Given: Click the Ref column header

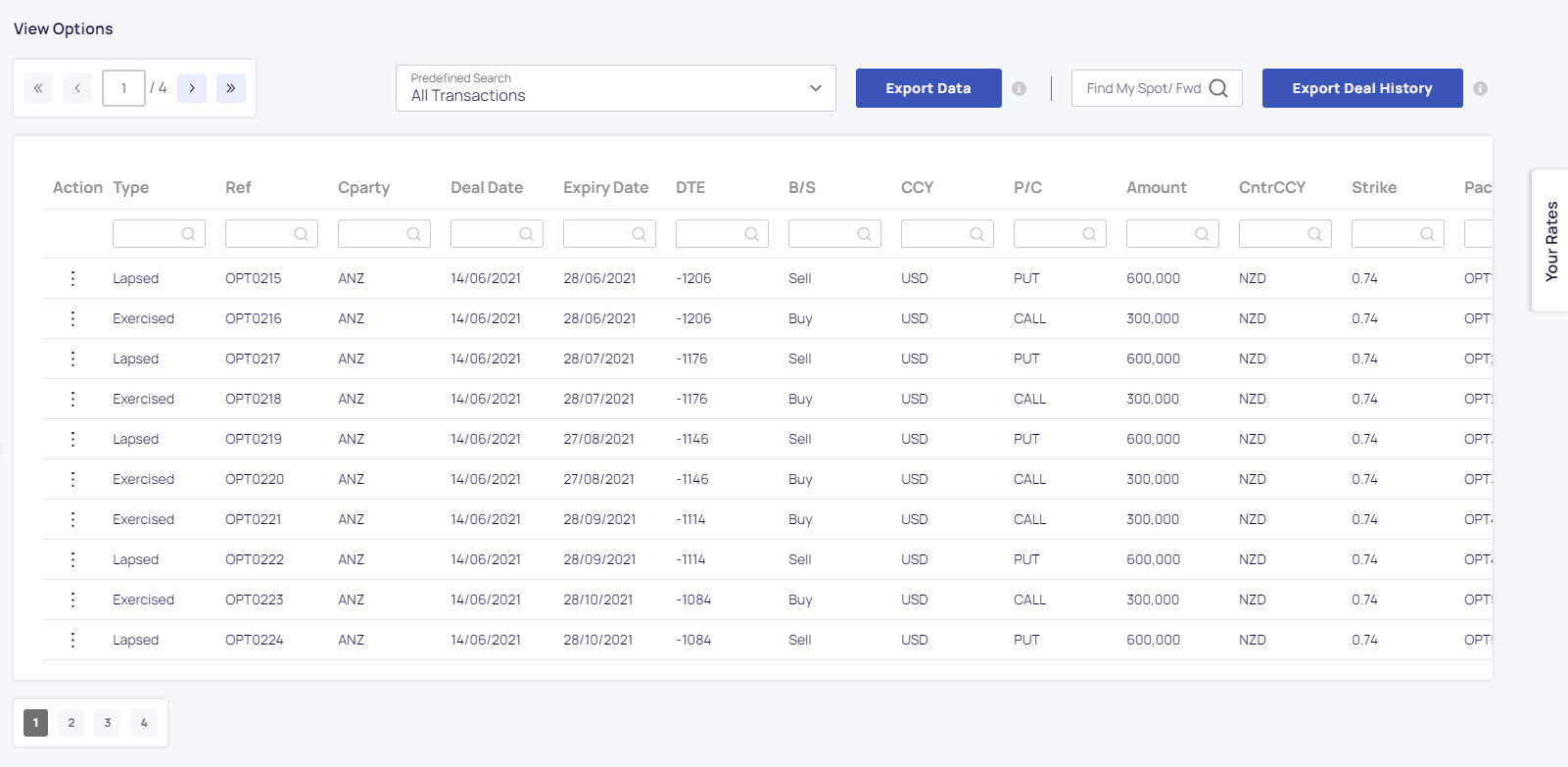Looking at the screenshot, I should click(x=238, y=188).
